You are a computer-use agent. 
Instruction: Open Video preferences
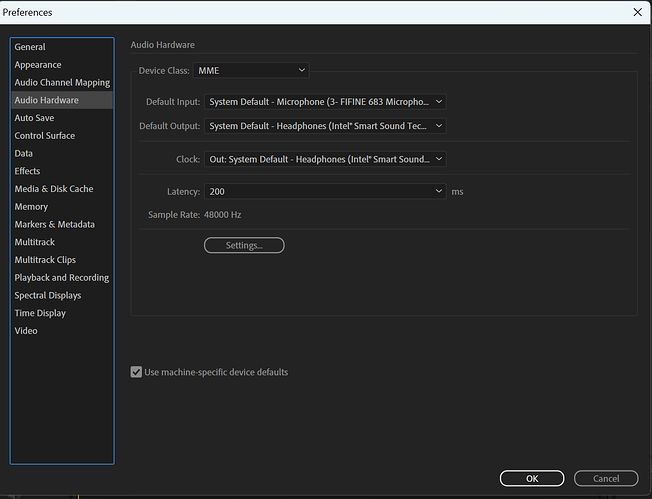[x=62, y=331]
